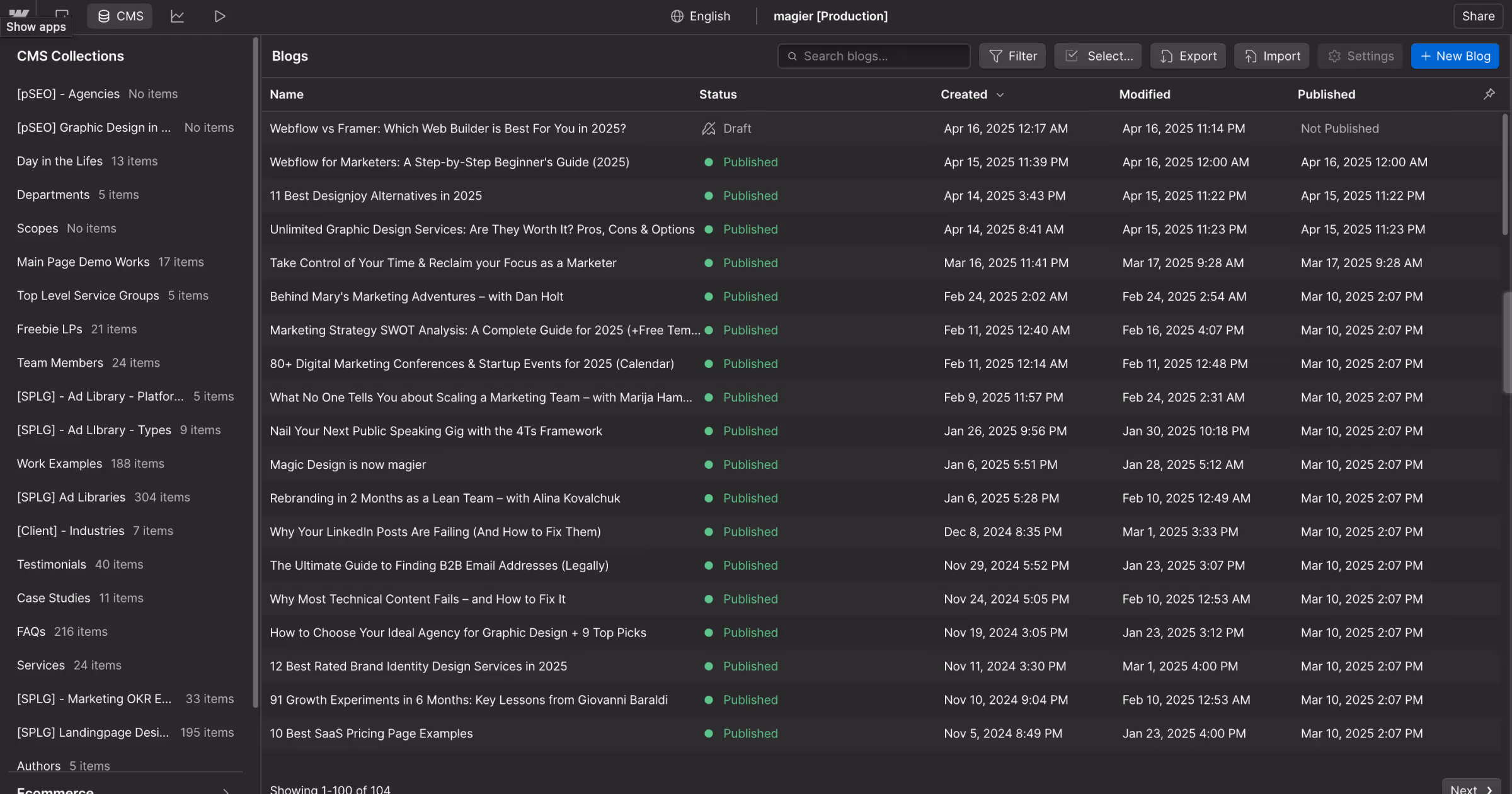
Task: Click the Select... button
Action: click(x=1098, y=56)
